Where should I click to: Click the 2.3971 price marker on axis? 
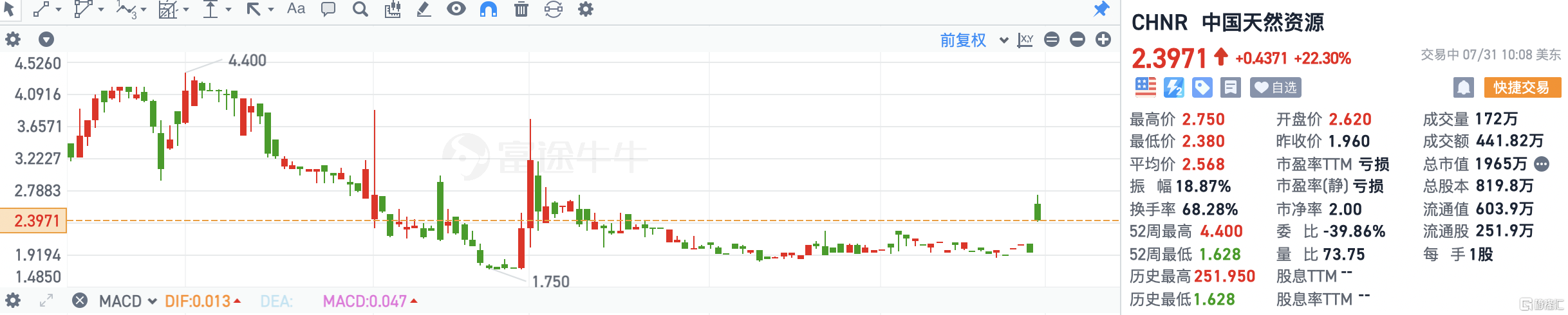[33, 221]
